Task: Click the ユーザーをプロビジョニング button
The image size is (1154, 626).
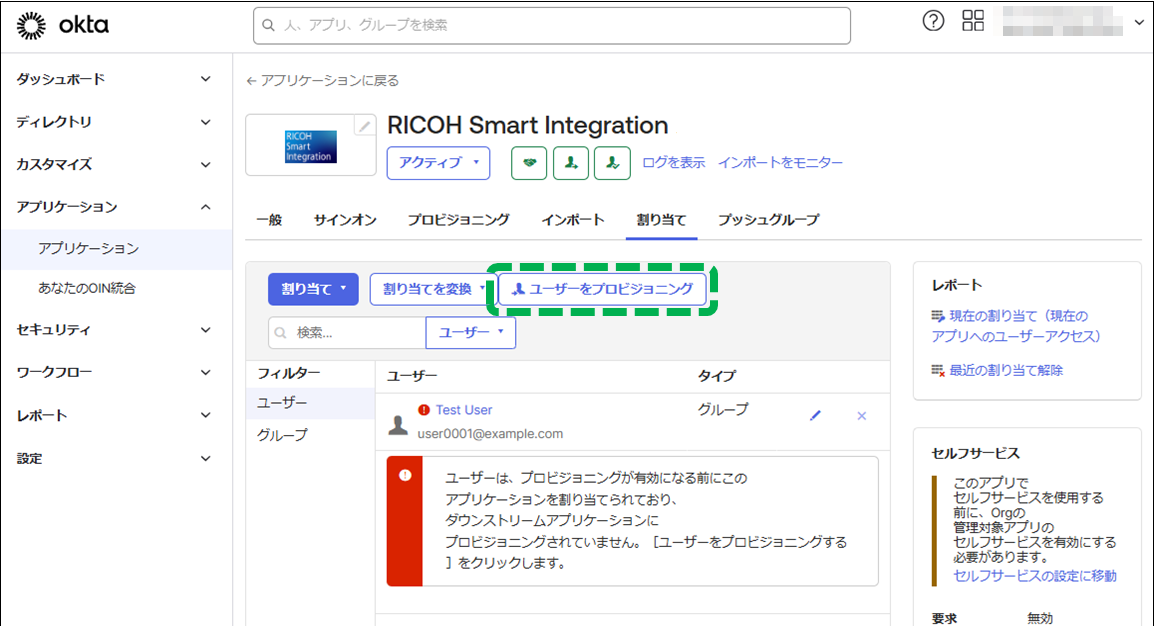Action: pos(603,289)
